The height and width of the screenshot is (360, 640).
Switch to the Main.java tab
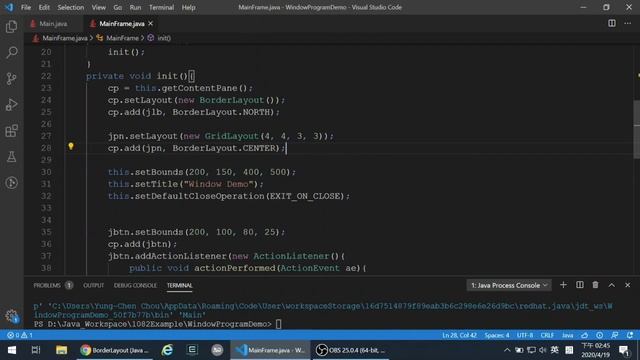coord(53,24)
